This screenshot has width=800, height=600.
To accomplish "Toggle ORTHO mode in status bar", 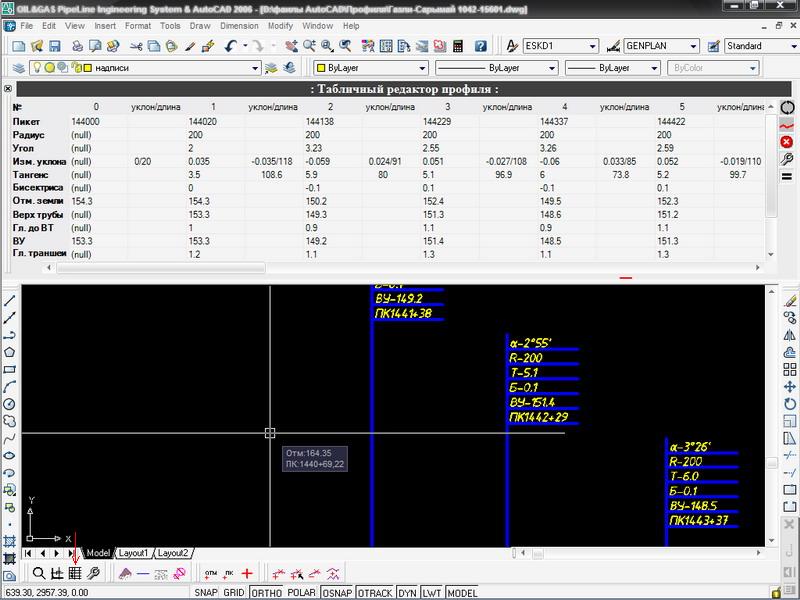I will click(266, 593).
